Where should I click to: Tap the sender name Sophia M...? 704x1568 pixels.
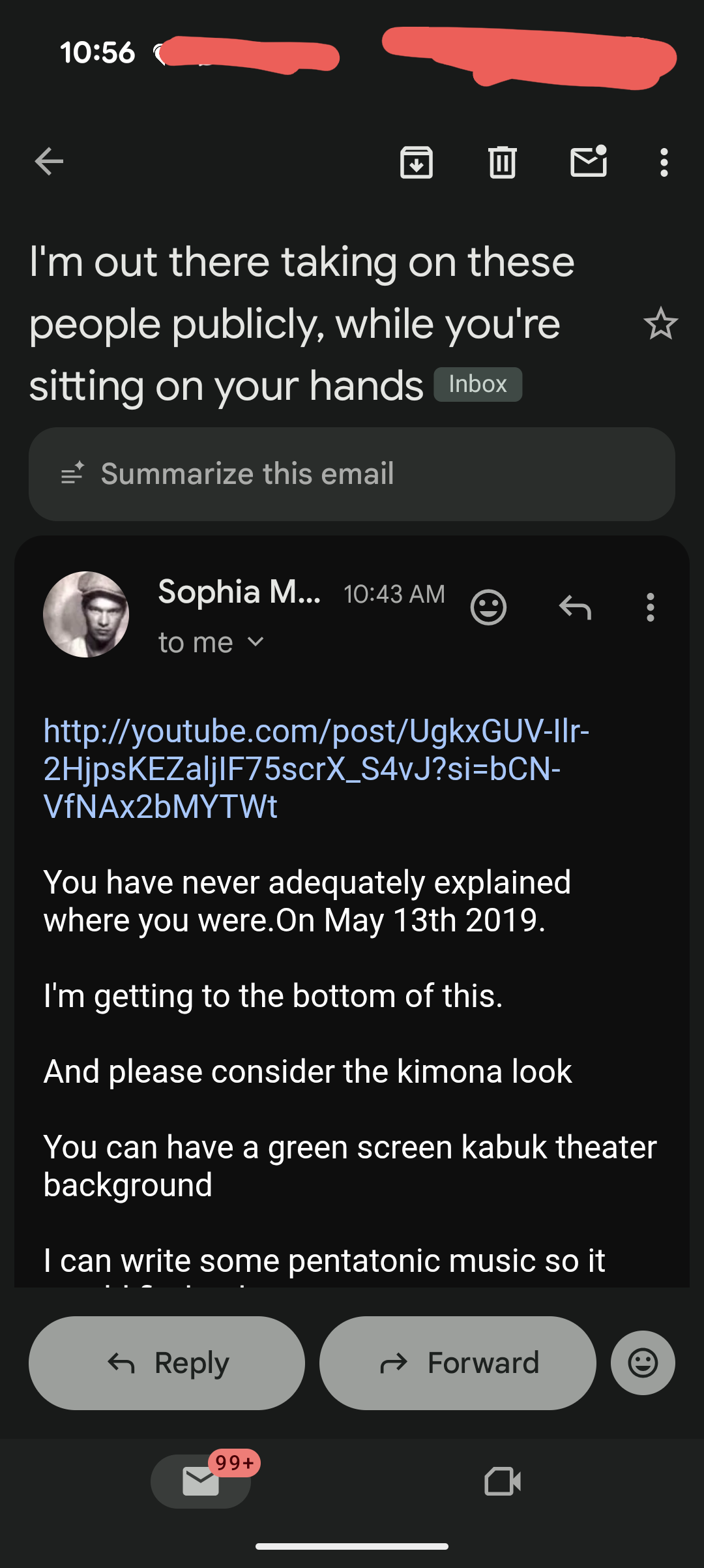[239, 592]
